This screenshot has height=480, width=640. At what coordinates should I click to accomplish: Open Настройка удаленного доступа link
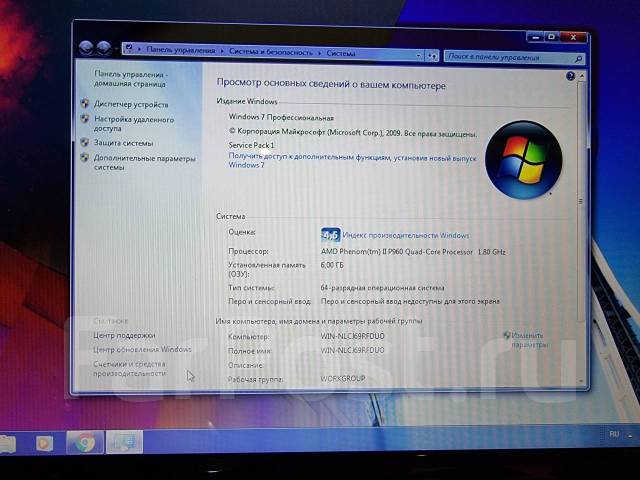click(x=134, y=124)
